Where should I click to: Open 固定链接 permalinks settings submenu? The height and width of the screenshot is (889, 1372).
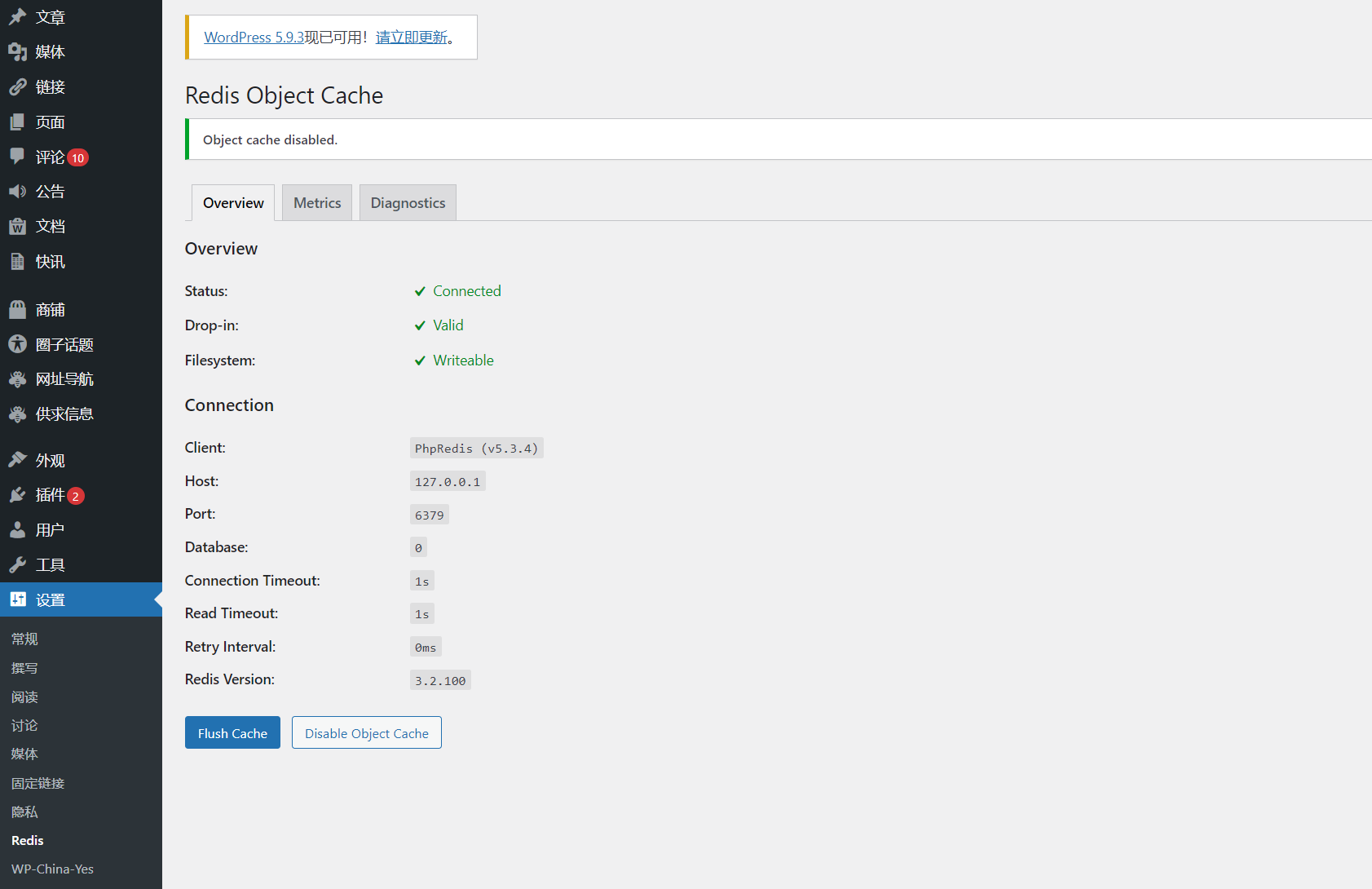click(37, 783)
